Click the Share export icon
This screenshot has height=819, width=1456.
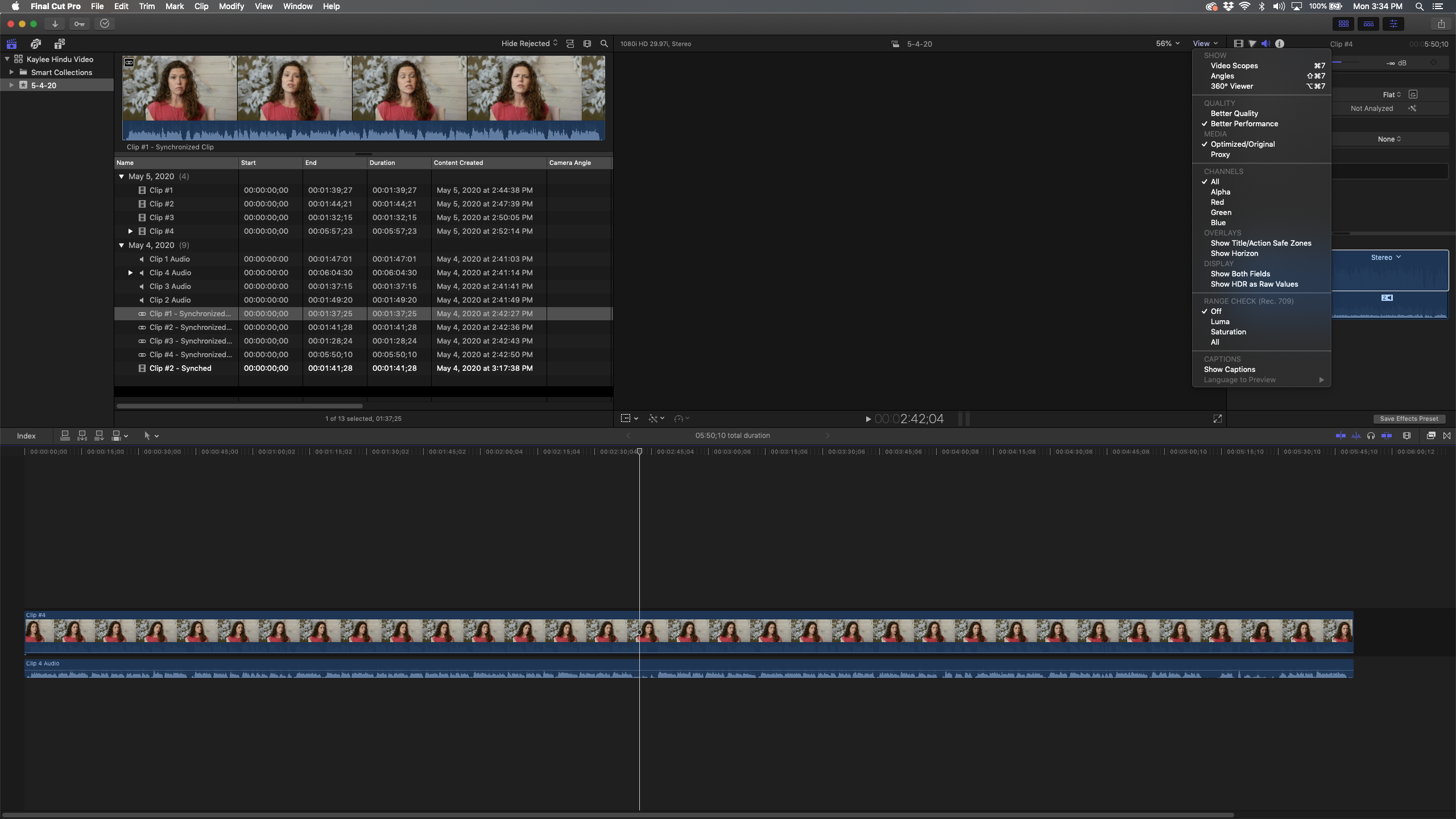point(1441,24)
